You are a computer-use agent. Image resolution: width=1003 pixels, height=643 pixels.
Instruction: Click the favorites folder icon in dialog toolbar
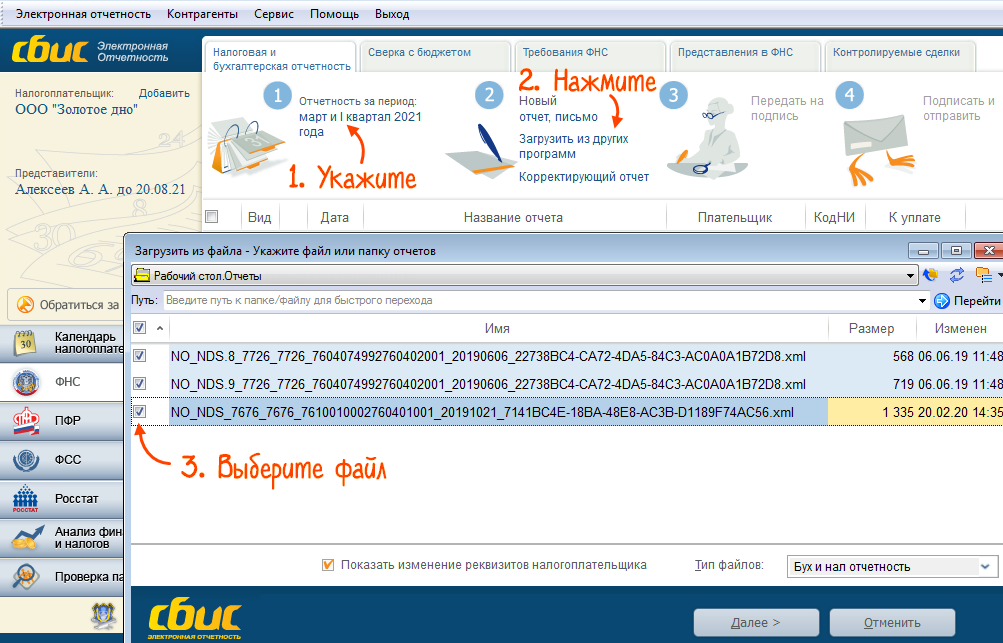click(x=930, y=276)
